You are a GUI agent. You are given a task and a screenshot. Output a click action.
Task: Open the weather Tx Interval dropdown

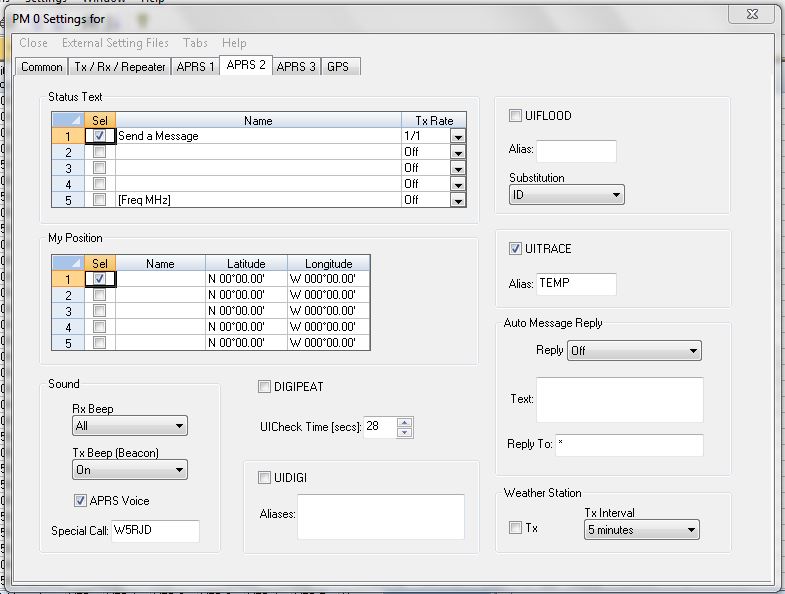(641, 530)
